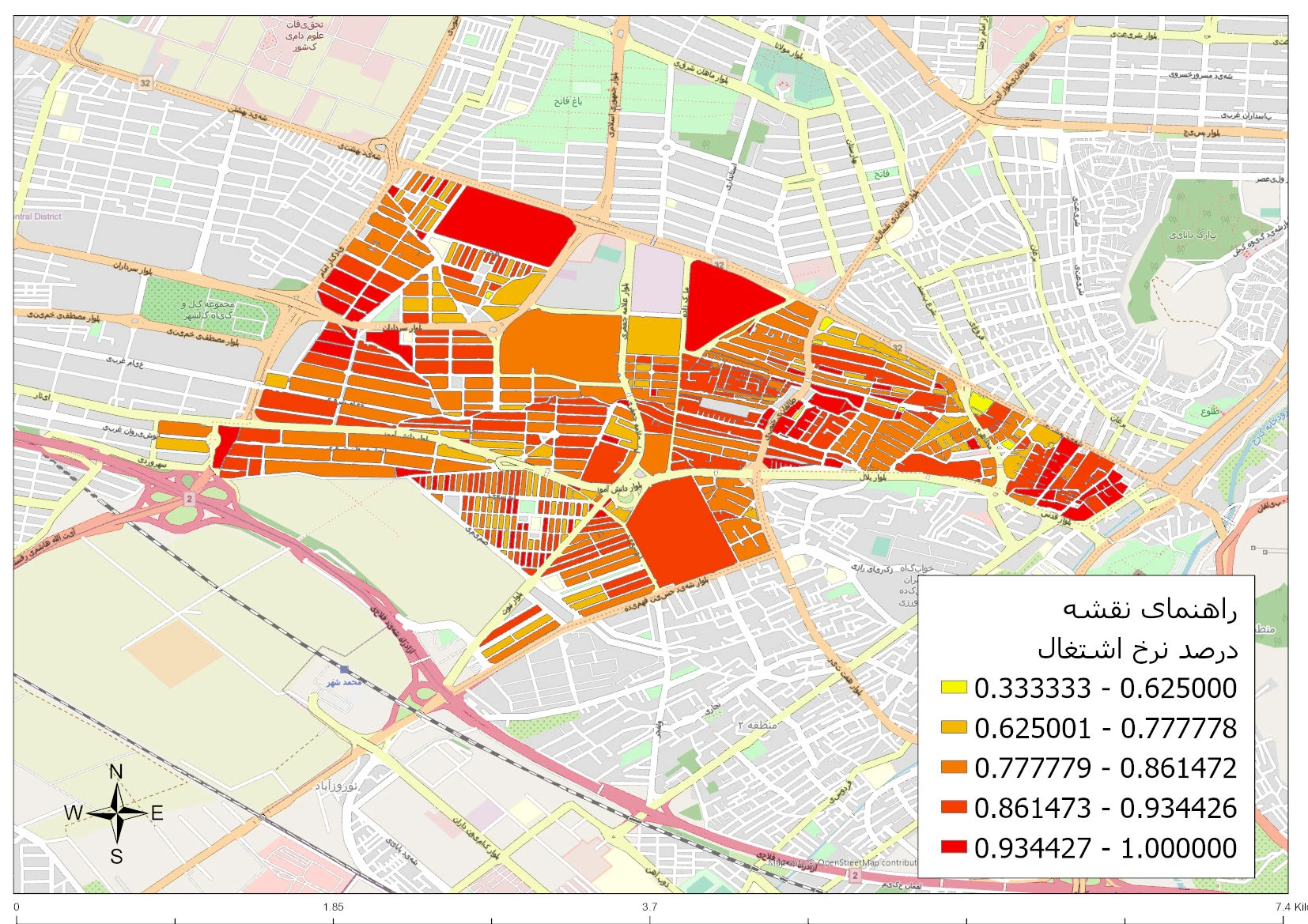Select the 0.934427 - 1.000000 range text
This screenshot has height=924, width=1308.
coord(1106,848)
